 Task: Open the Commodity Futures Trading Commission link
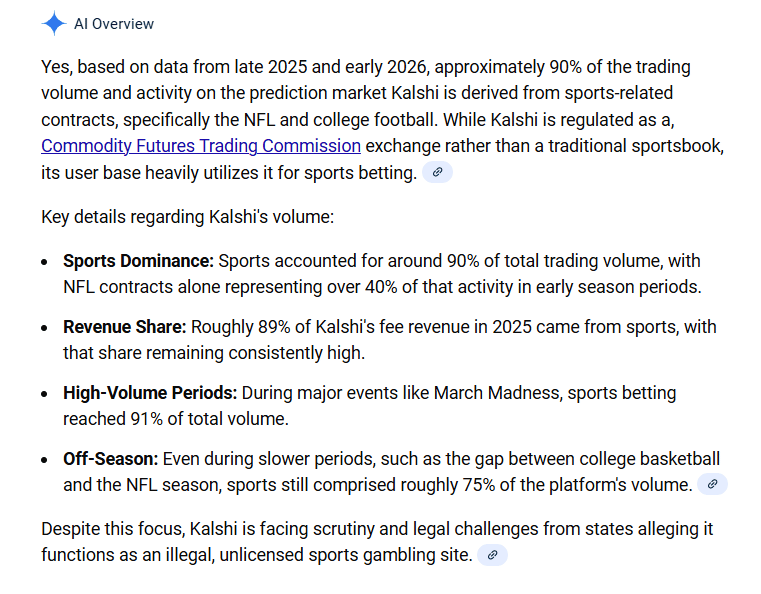pyautogui.click(x=200, y=146)
